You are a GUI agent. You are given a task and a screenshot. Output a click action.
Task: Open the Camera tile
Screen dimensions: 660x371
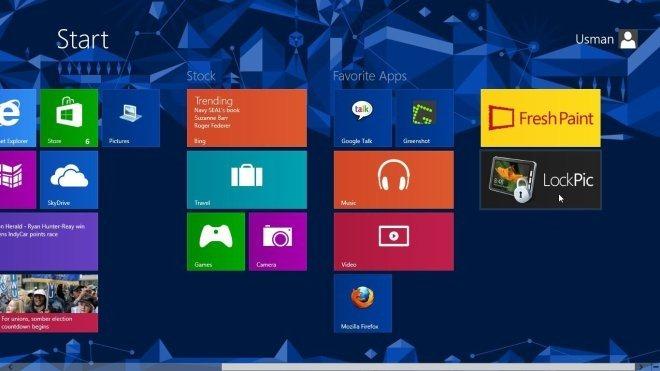tap(278, 241)
